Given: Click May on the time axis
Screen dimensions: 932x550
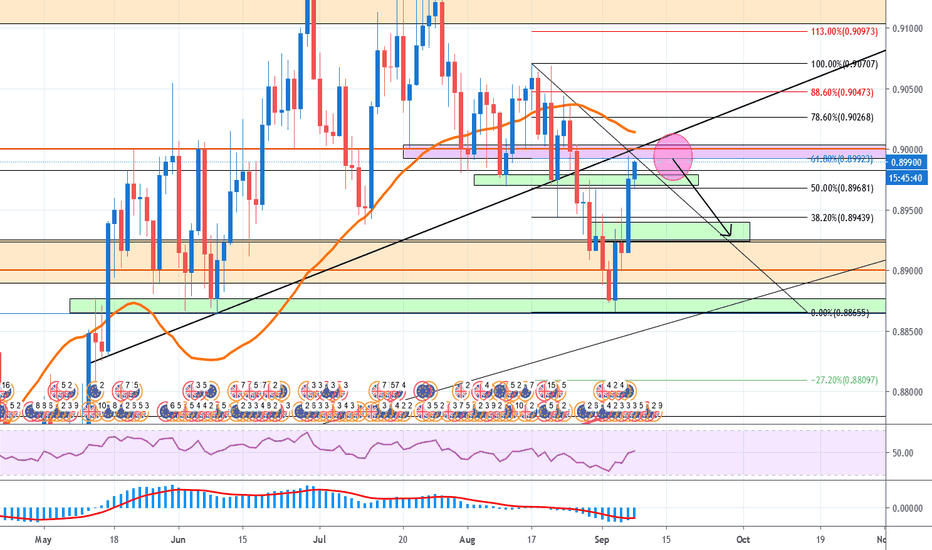Looking at the screenshot, I should point(43,540).
